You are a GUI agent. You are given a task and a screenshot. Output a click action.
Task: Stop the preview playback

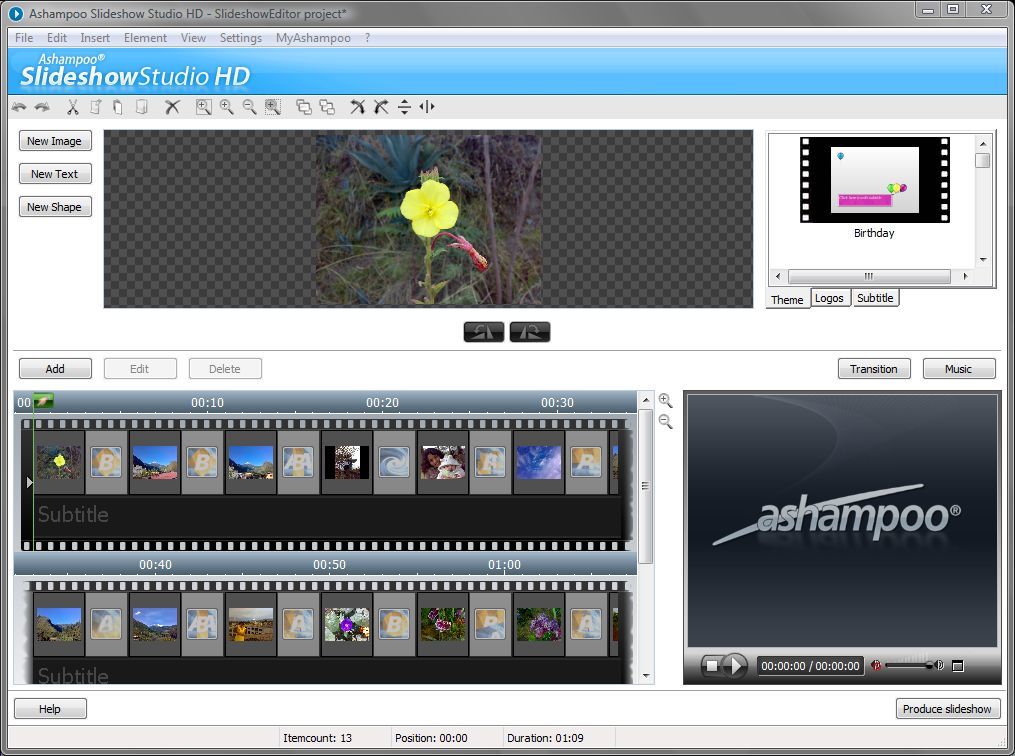point(712,663)
